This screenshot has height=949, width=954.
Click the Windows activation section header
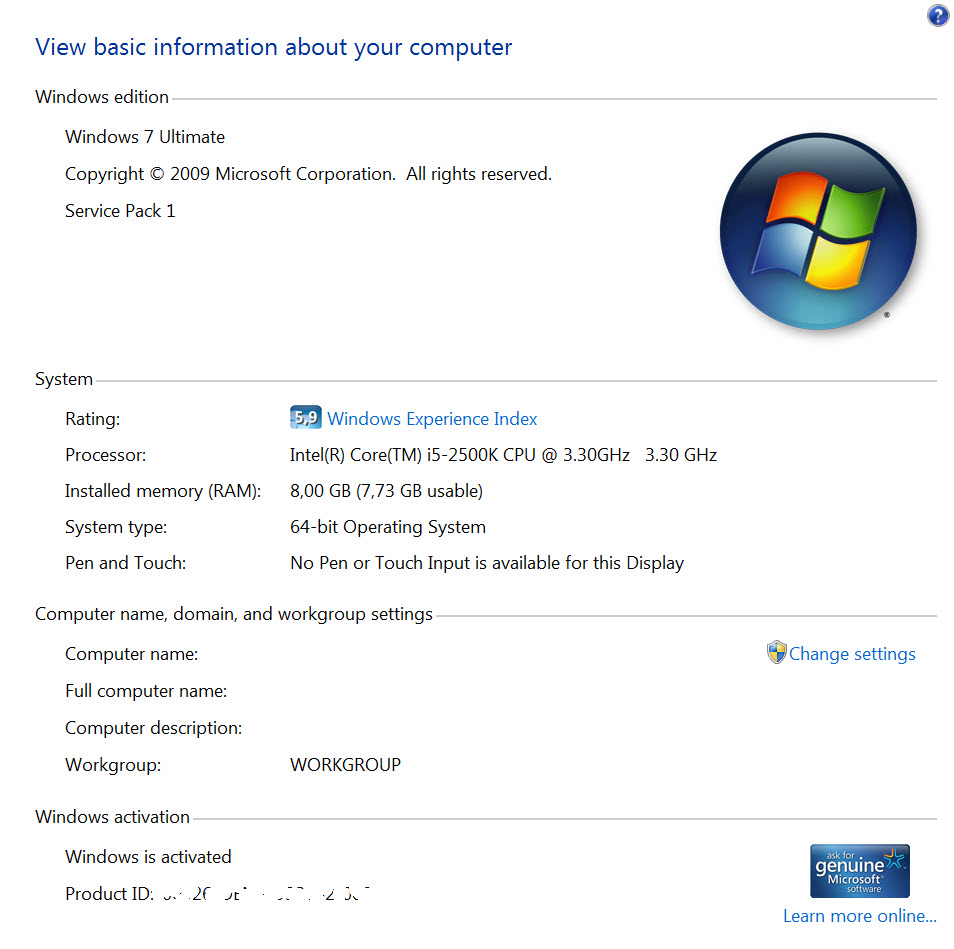pos(112,817)
